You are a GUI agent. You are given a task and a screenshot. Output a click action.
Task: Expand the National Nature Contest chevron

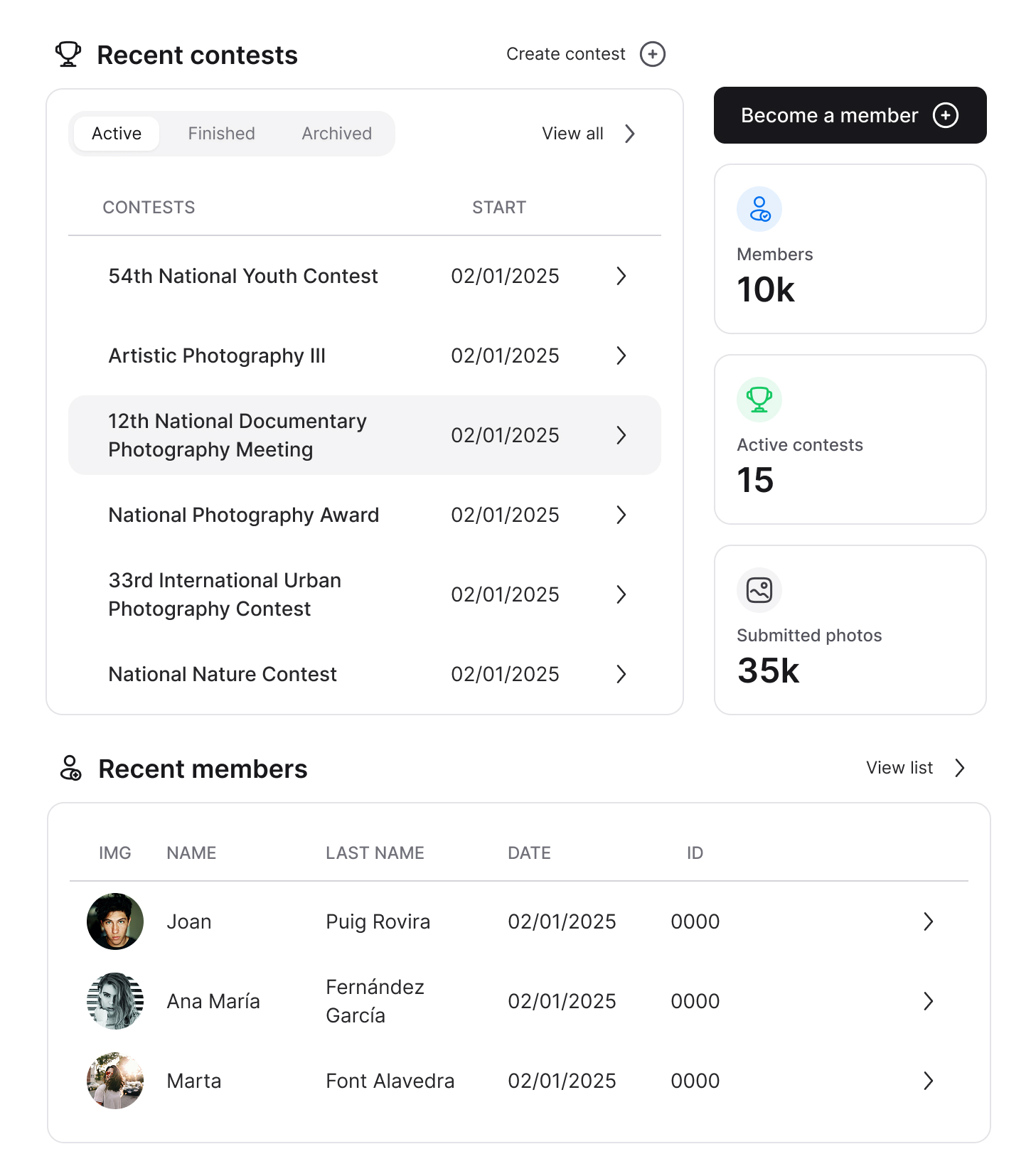click(621, 674)
